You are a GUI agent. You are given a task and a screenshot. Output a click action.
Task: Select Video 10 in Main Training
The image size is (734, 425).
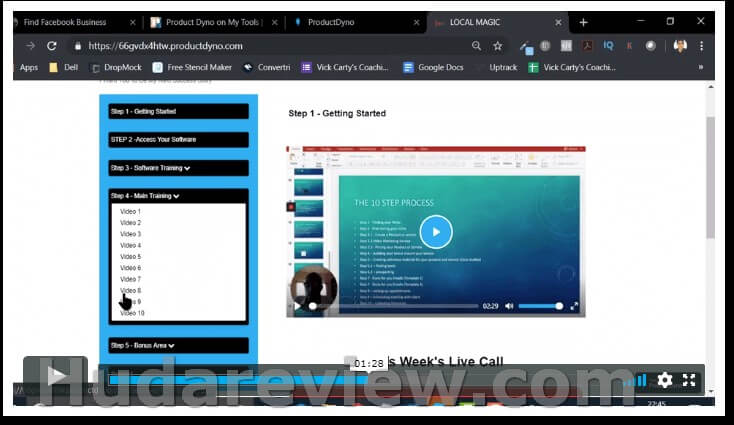(132, 313)
